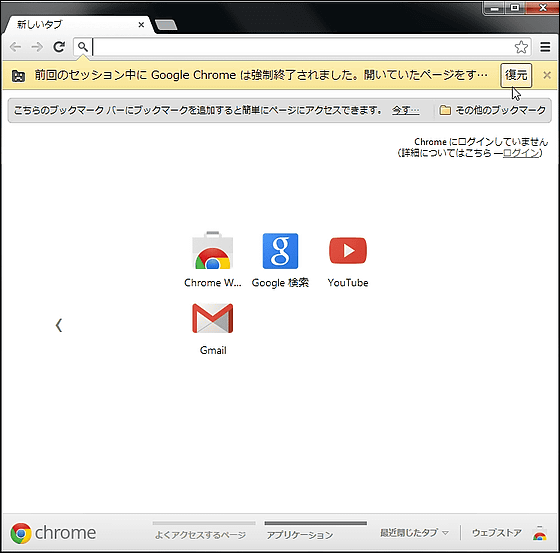Expand 最近閉じたタブ dropdown
560x553 pixels.
(414, 533)
